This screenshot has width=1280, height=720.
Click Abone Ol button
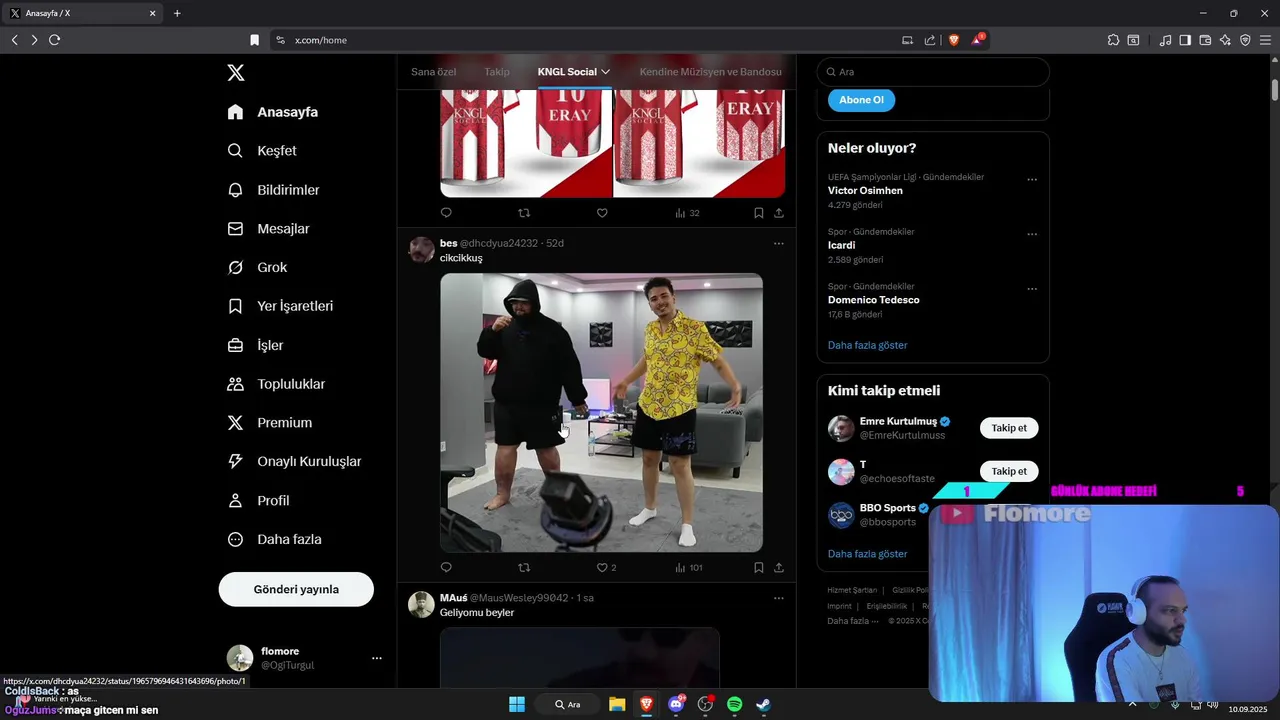click(861, 100)
